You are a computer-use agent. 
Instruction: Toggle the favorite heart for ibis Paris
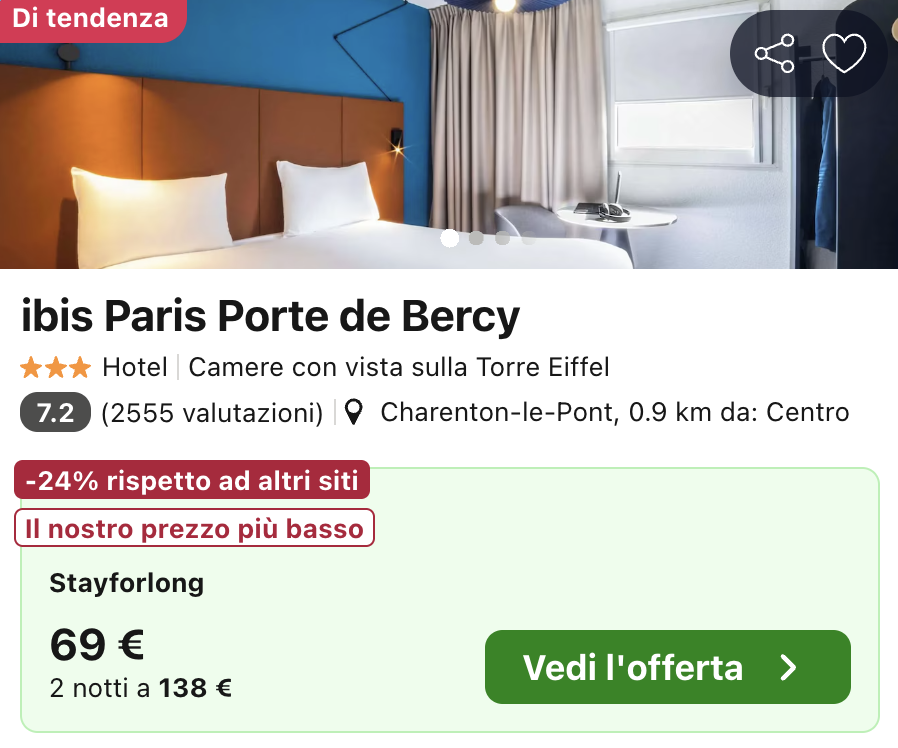click(845, 55)
